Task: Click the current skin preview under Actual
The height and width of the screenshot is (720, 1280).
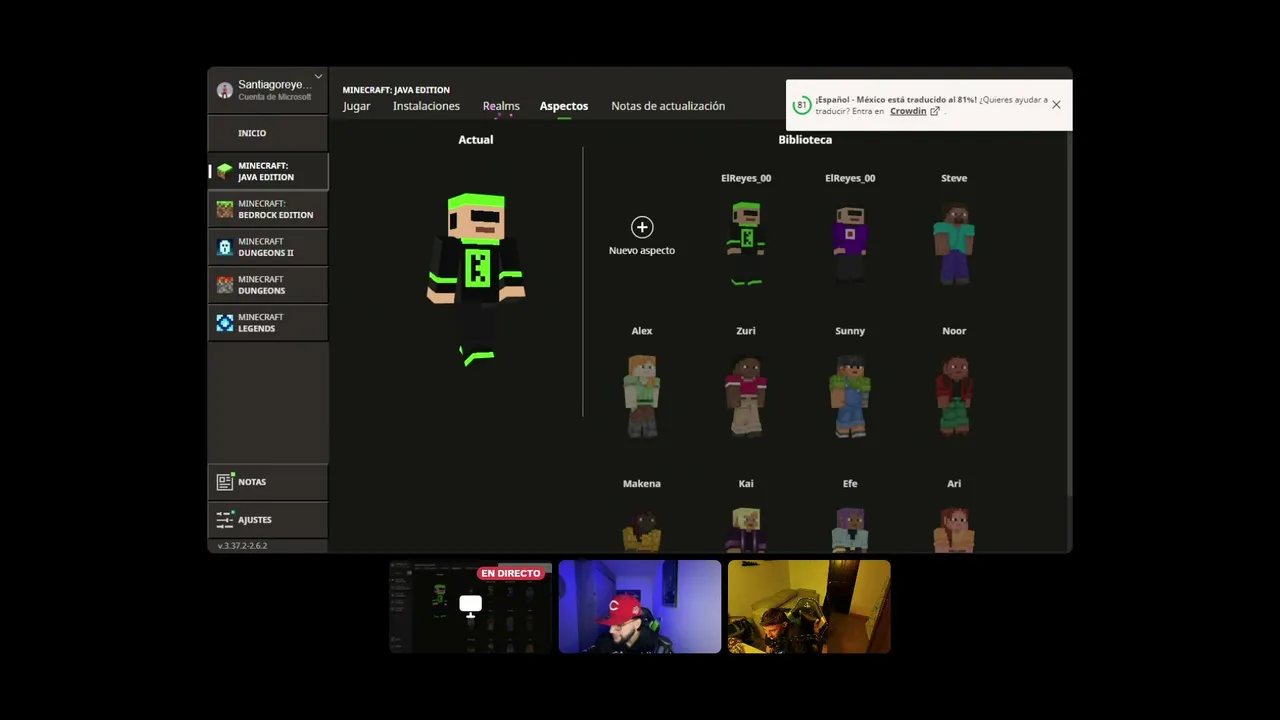Action: pos(476,279)
